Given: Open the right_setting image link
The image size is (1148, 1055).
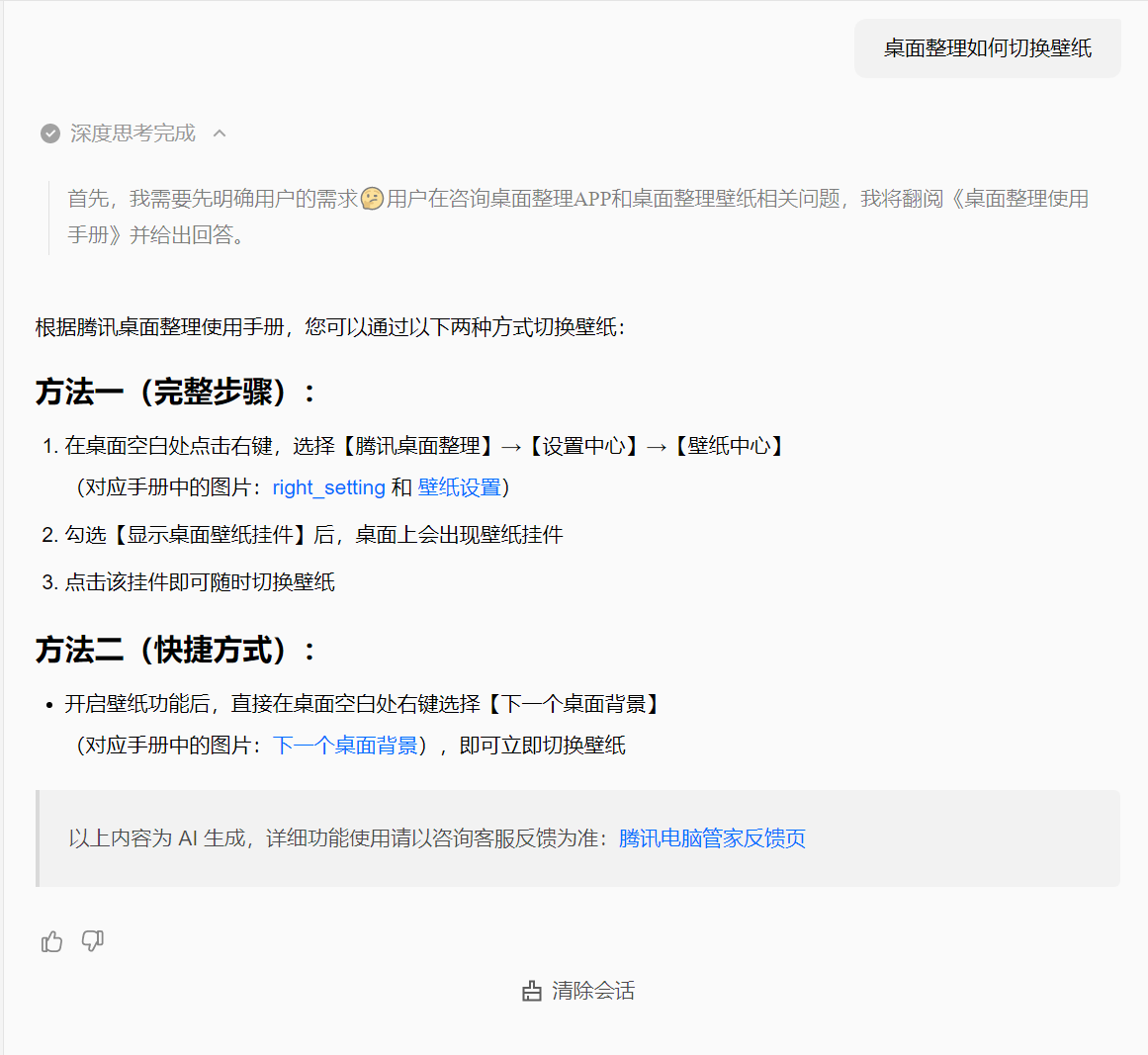Looking at the screenshot, I should [328, 486].
